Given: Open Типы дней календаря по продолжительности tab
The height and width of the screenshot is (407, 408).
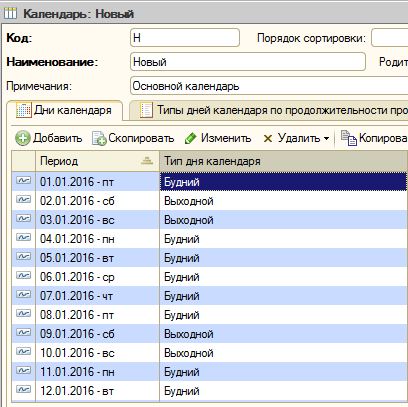Looking at the screenshot, I should click(269, 110).
